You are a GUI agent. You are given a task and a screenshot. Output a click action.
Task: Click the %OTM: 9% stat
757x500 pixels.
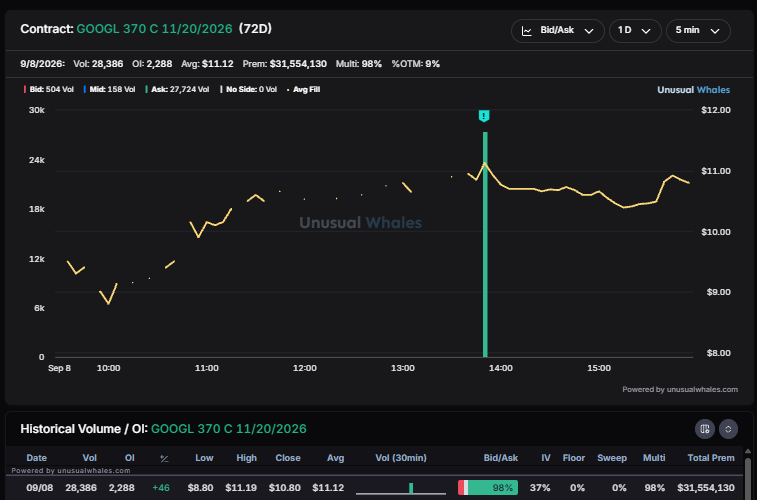pyautogui.click(x=416, y=64)
